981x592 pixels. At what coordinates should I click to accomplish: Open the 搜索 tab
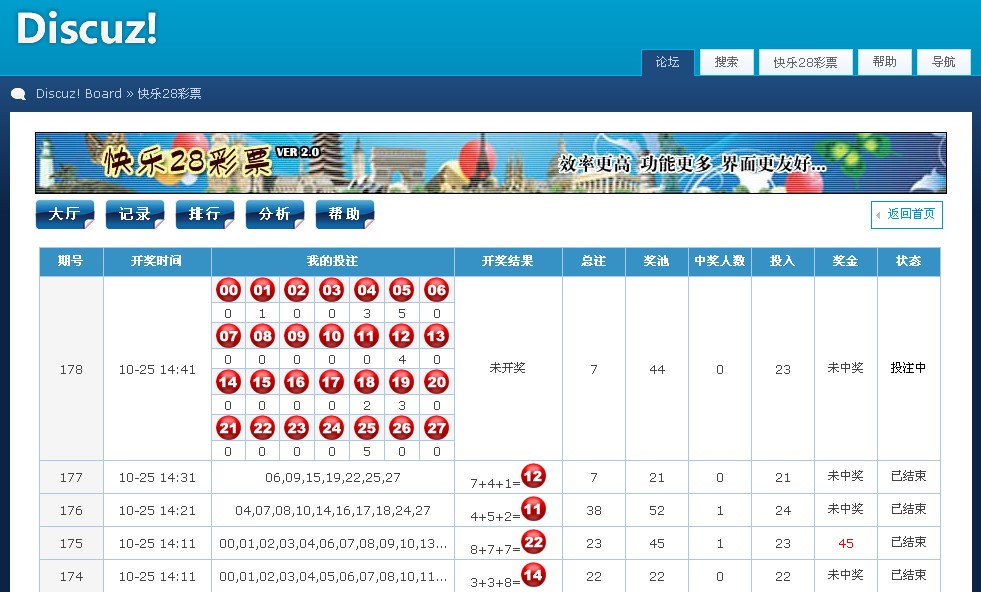coord(726,62)
